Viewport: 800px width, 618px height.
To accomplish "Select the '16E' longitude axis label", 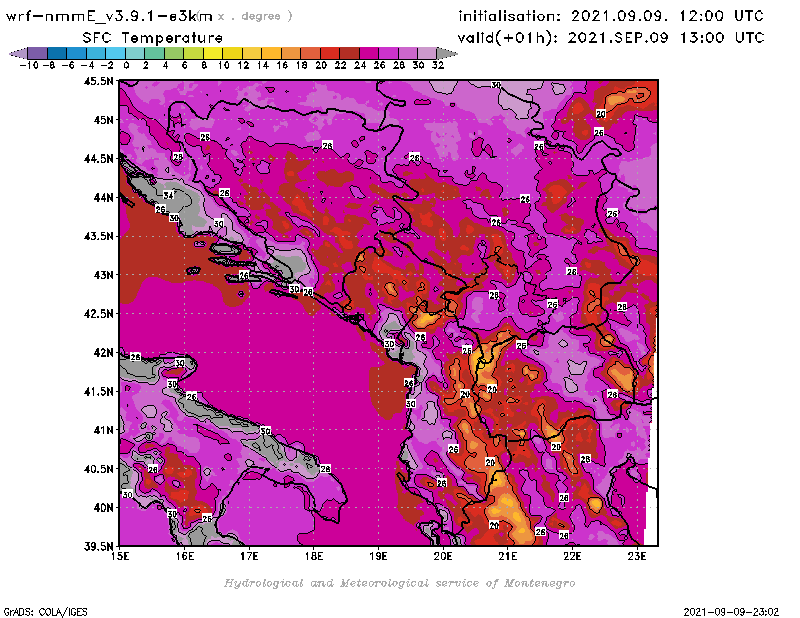I will click(185, 556).
